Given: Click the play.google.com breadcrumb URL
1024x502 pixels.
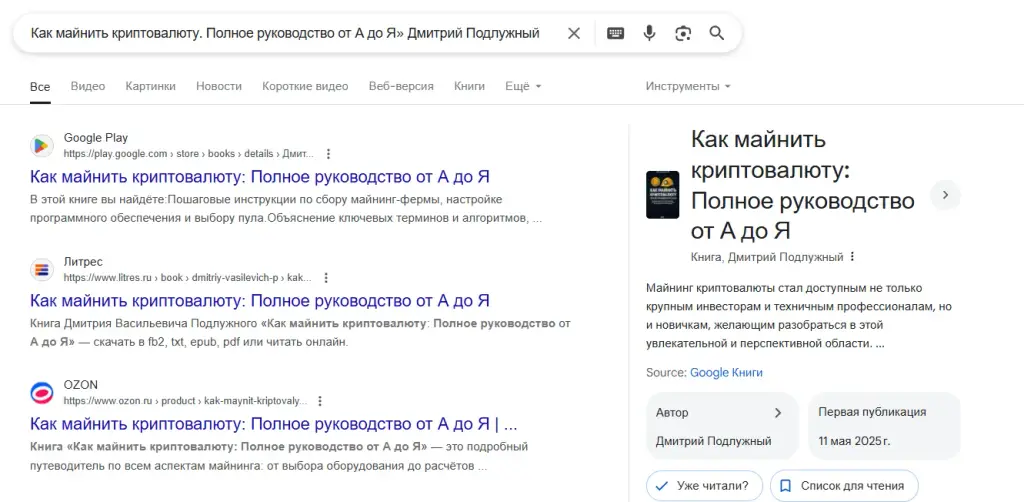Looking at the screenshot, I should tap(189, 154).
